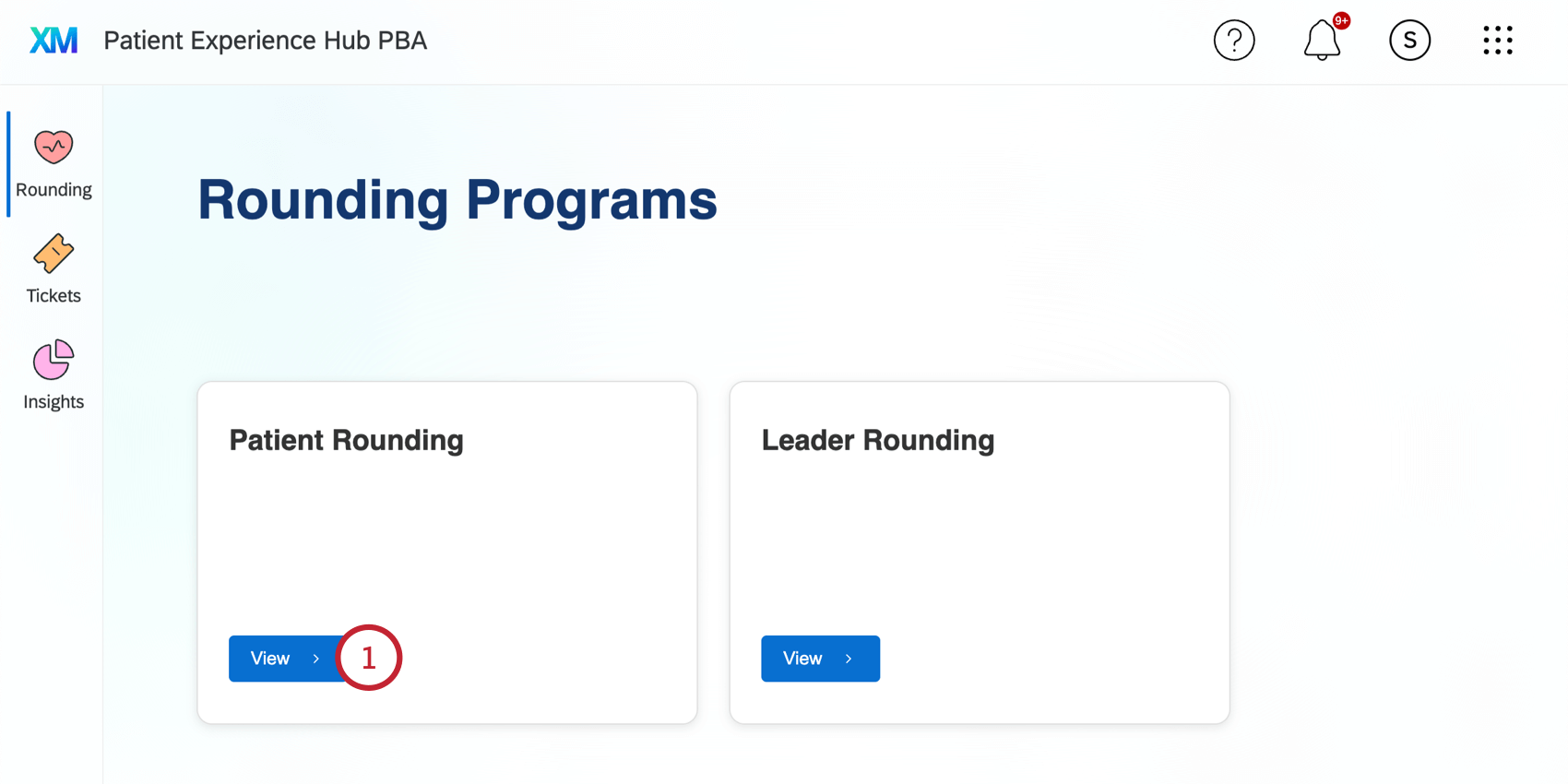Open the help question mark icon
1568x784 pixels.
point(1234,40)
